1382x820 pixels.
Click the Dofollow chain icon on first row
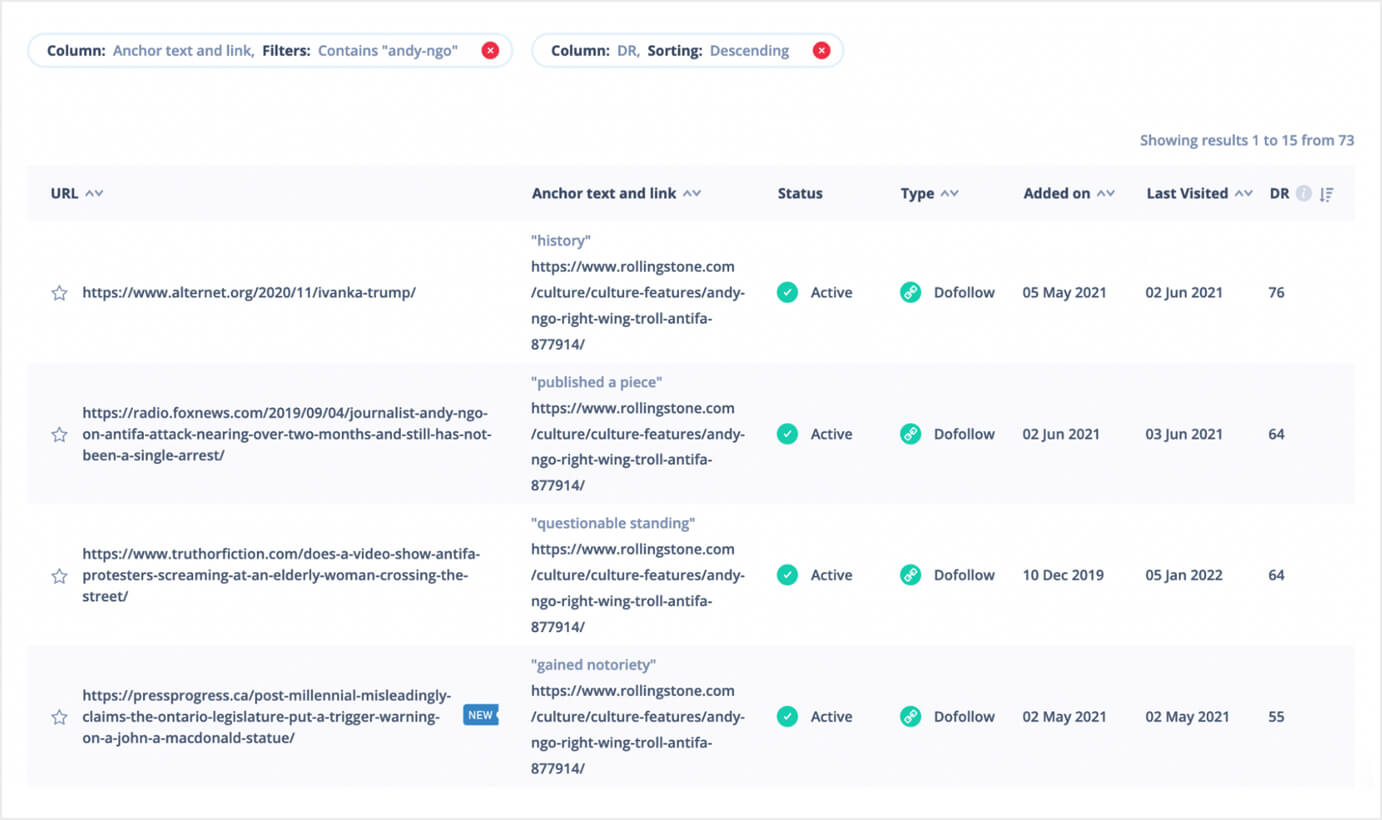[x=910, y=292]
